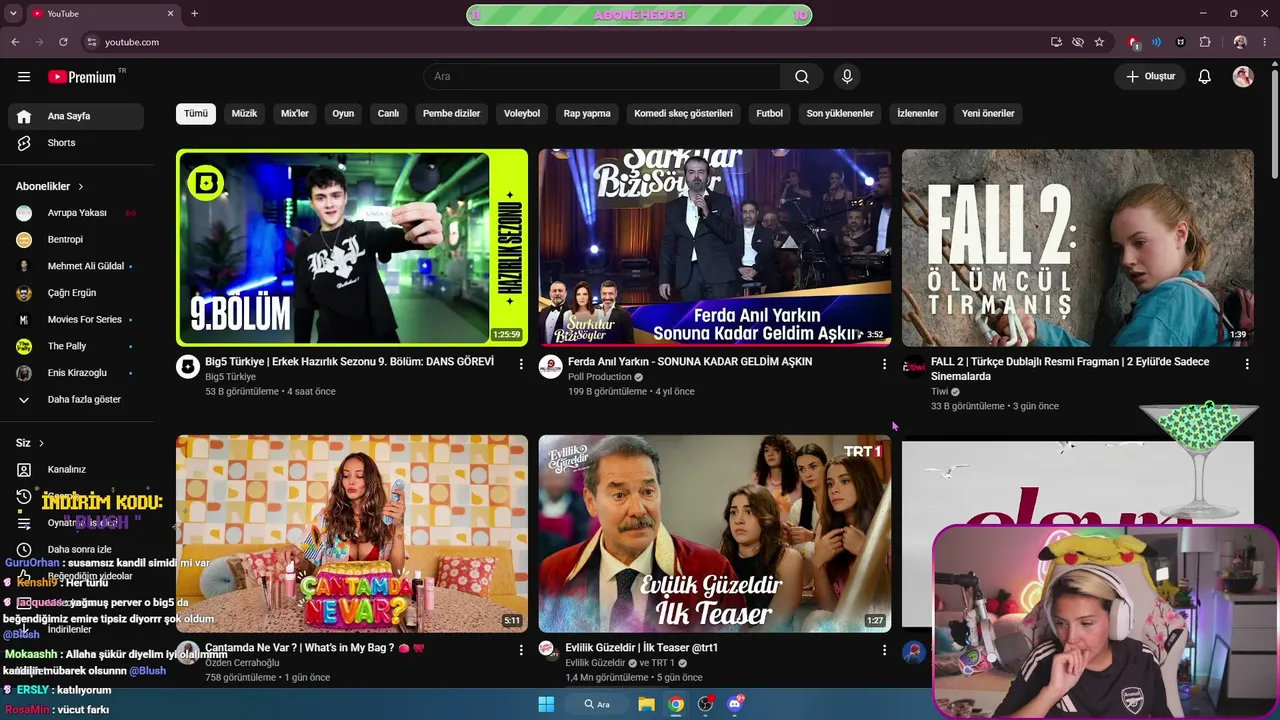Viewport: 1280px width, 720px height.
Task: Open Poll Production channel avatar
Action: click(551, 367)
